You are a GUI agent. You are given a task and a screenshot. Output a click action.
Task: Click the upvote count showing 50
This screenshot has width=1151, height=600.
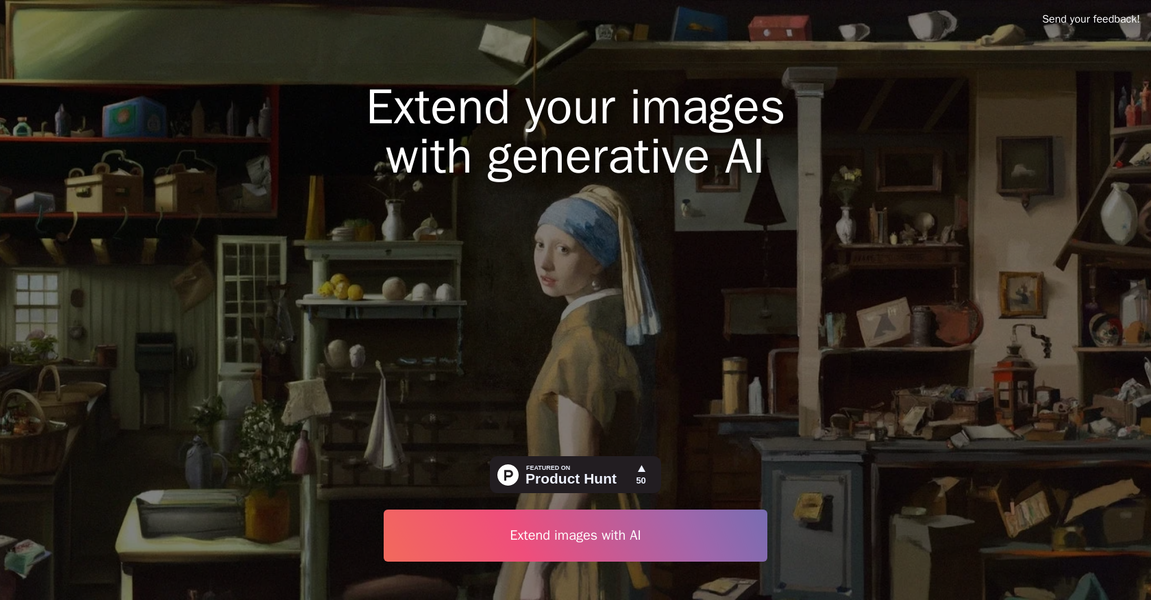(640, 480)
